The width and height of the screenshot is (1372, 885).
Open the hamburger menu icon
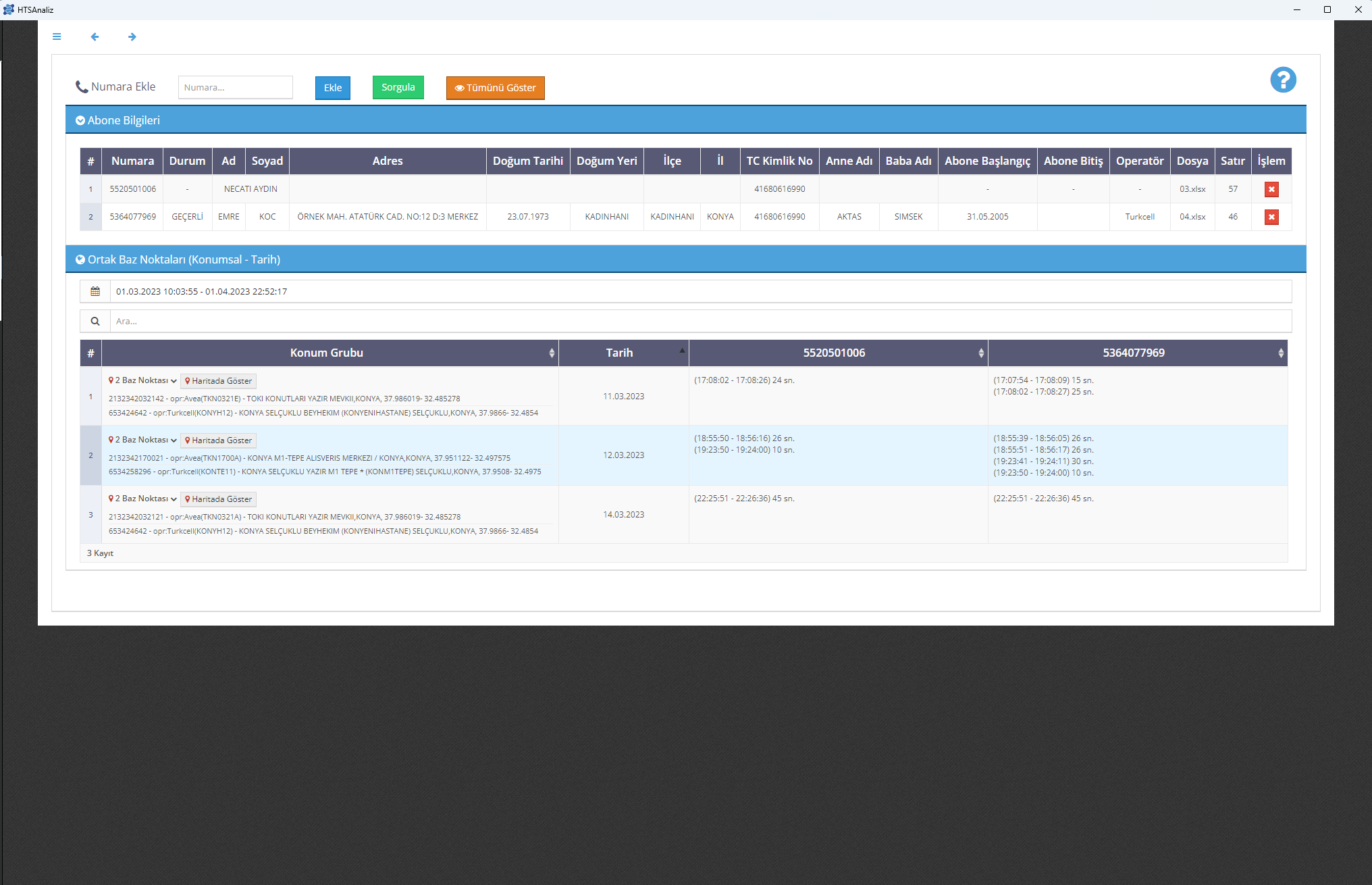(x=57, y=36)
